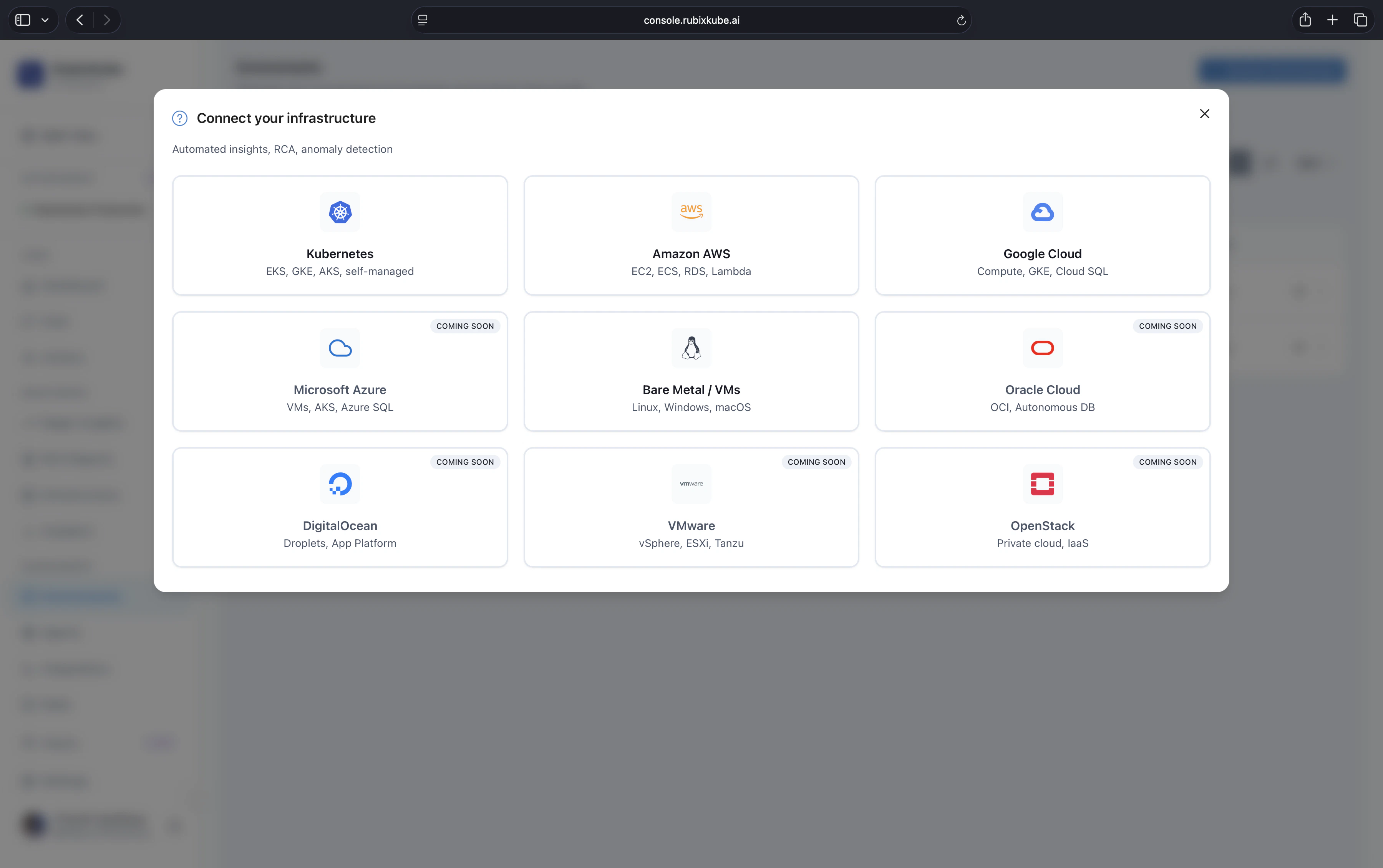Open the help icon beside Connect your infrastructure
The height and width of the screenshot is (868, 1383).
[180, 118]
